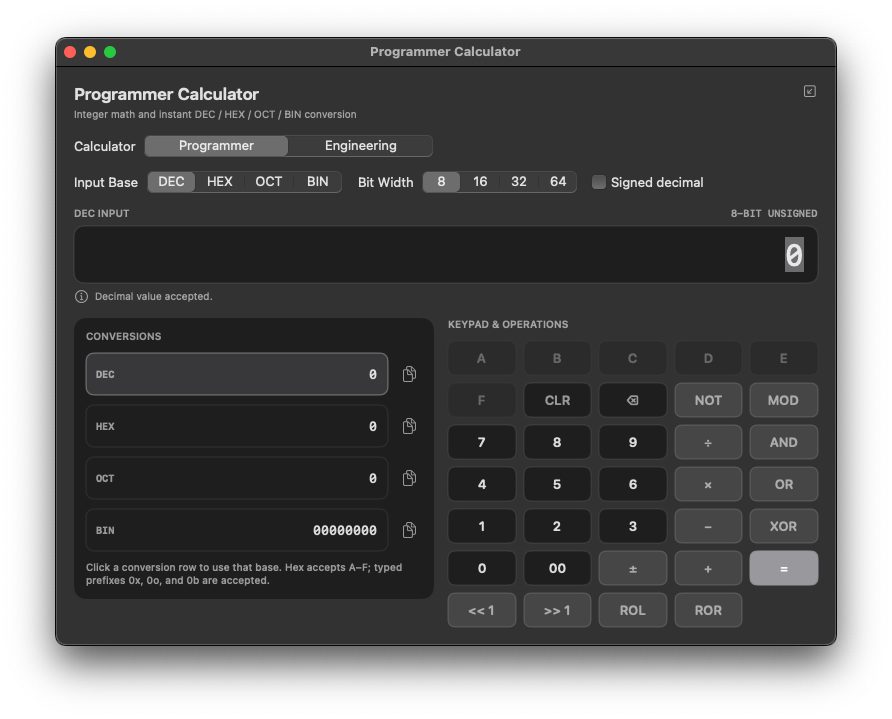Click the multiply operator key
This screenshot has height=719, width=892.
click(708, 484)
